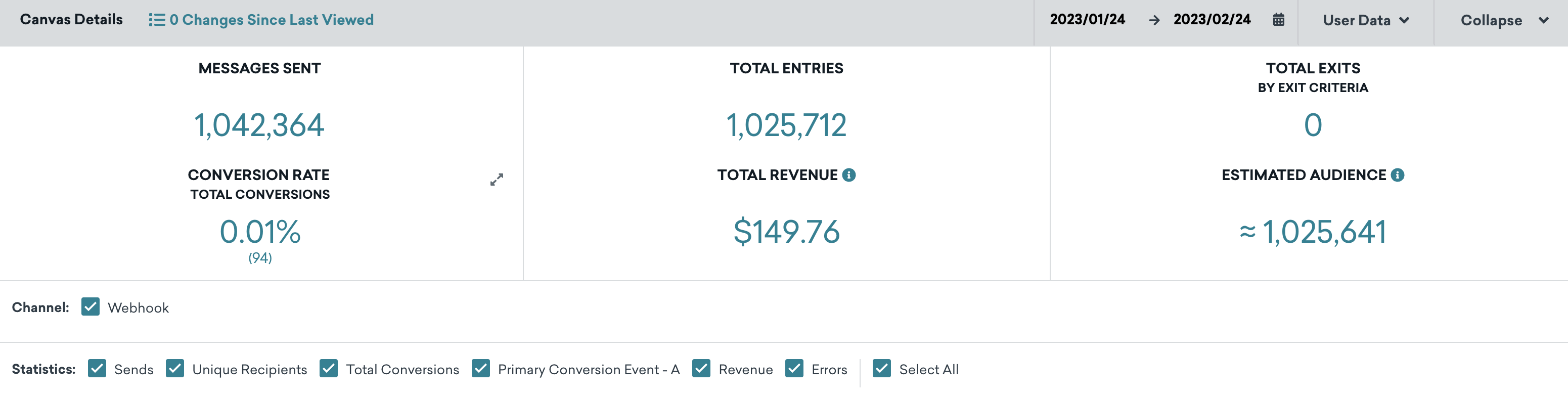Click the 94 total conversions count
The image size is (1568, 396).
pyautogui.click(x=260, y=258)
